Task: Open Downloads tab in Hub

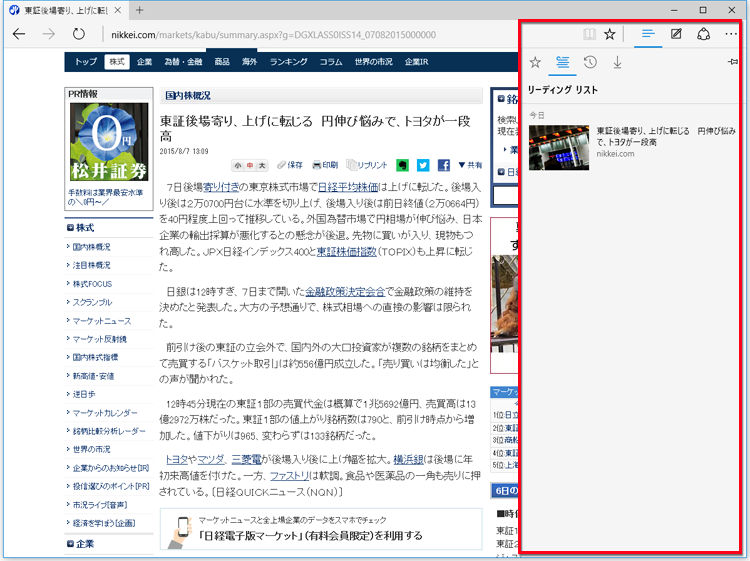Action: pyautogui.click(x=617, y=63)
